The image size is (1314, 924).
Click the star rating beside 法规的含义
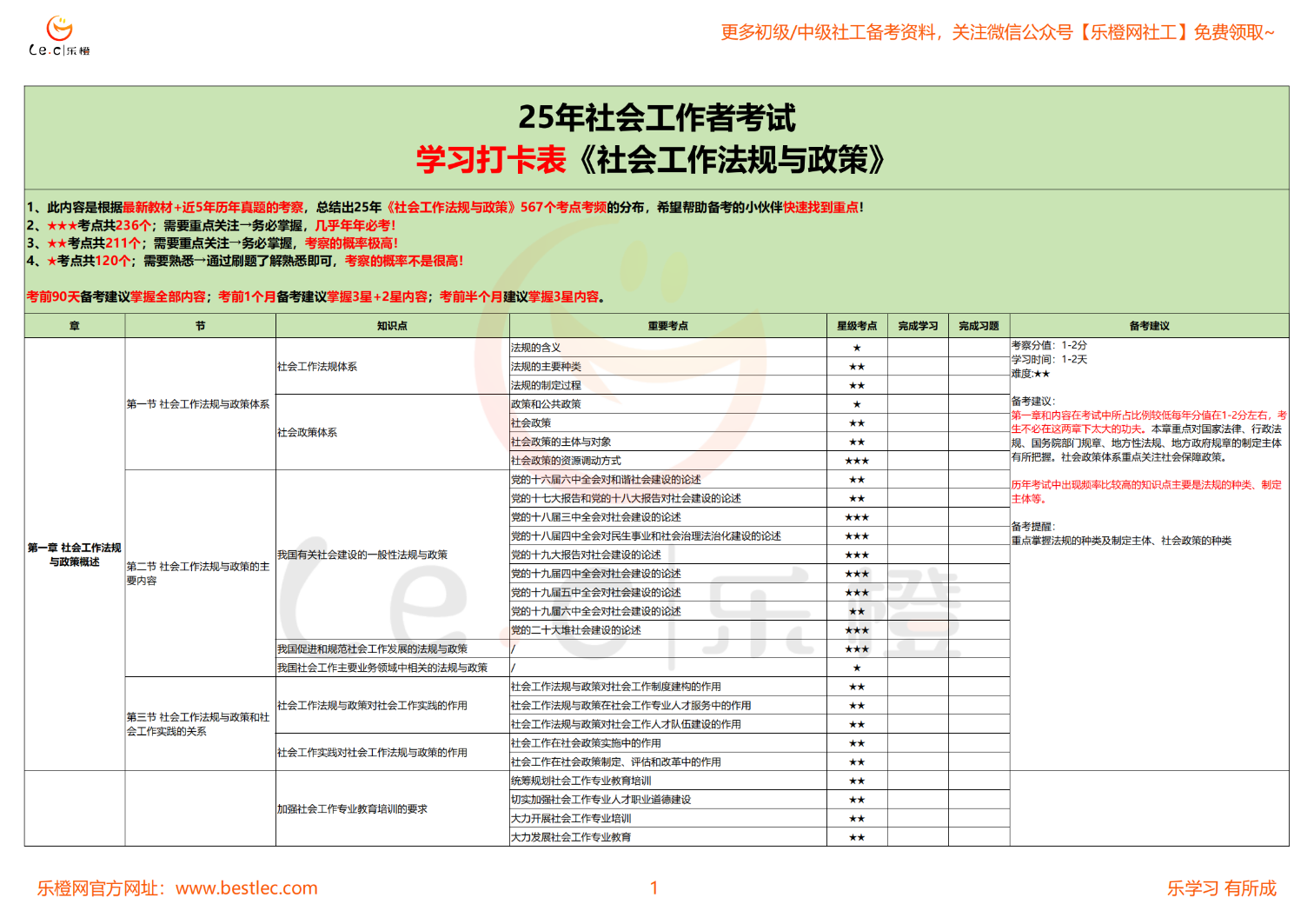coord(857,348)
